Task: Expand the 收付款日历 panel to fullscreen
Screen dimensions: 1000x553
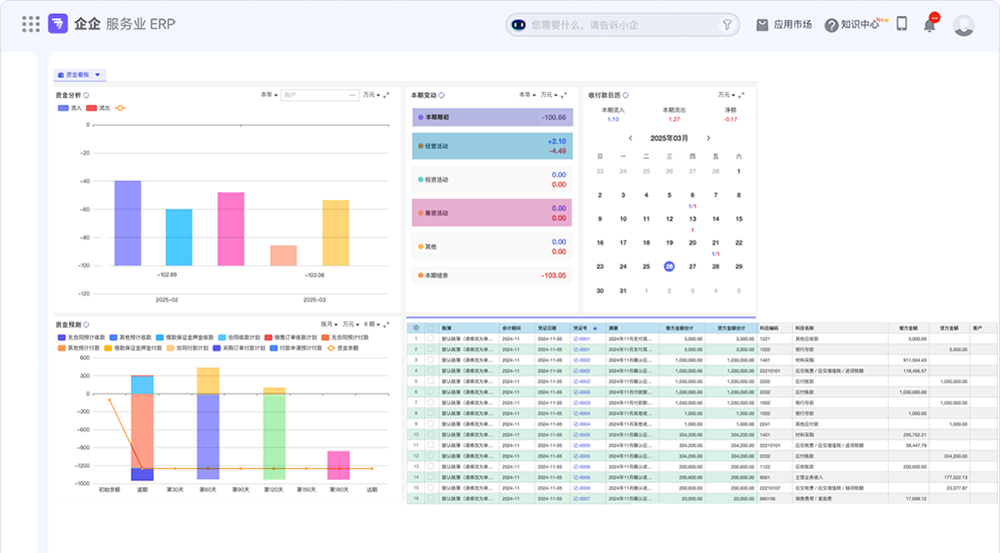Action: 741,95
